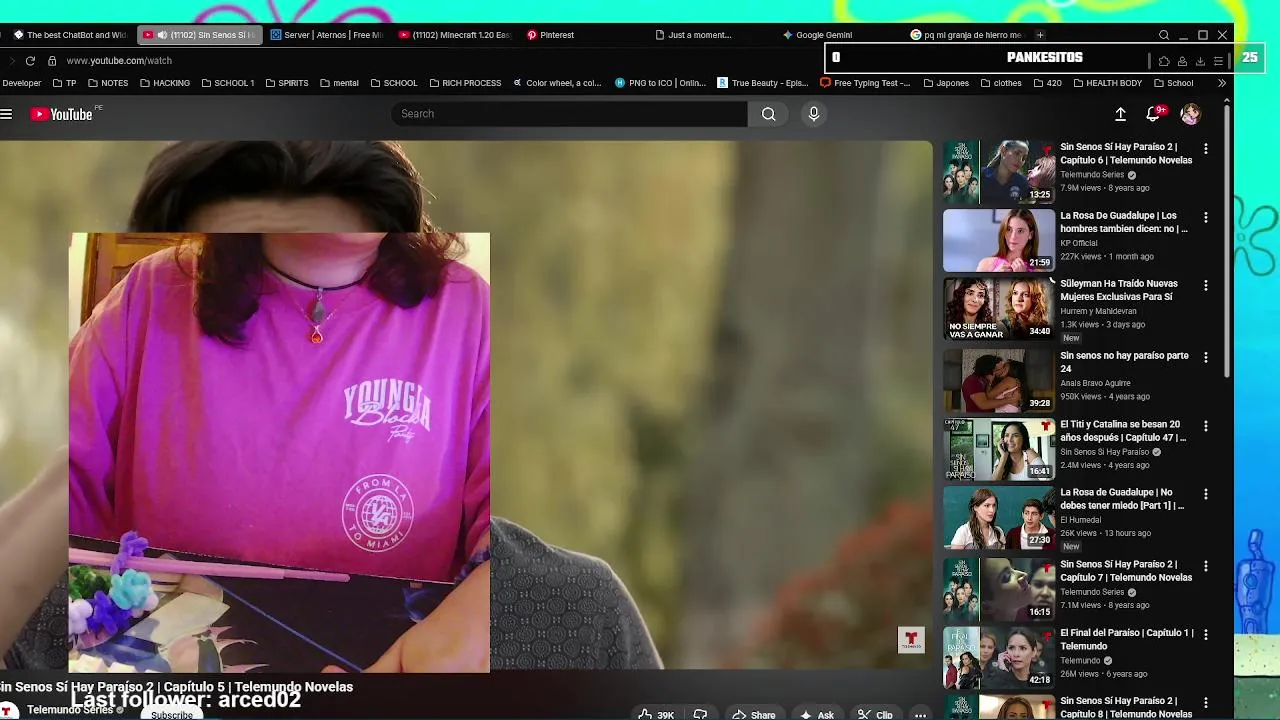Open the mental bookmark folder
This screenshot has height=720, width=1280.
(339, 83)
